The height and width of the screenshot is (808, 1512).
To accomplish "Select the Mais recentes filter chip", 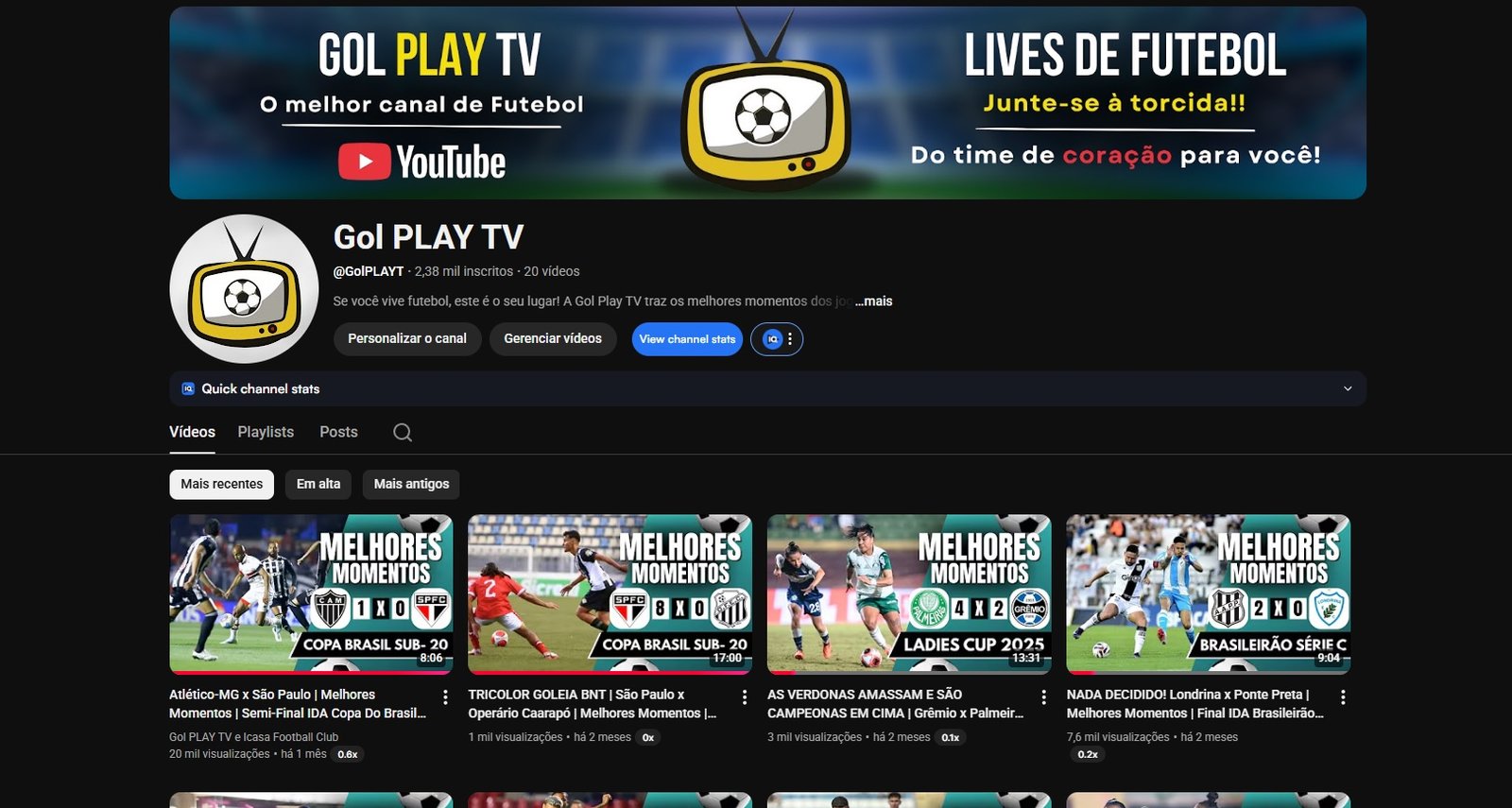I will (222, 484).
